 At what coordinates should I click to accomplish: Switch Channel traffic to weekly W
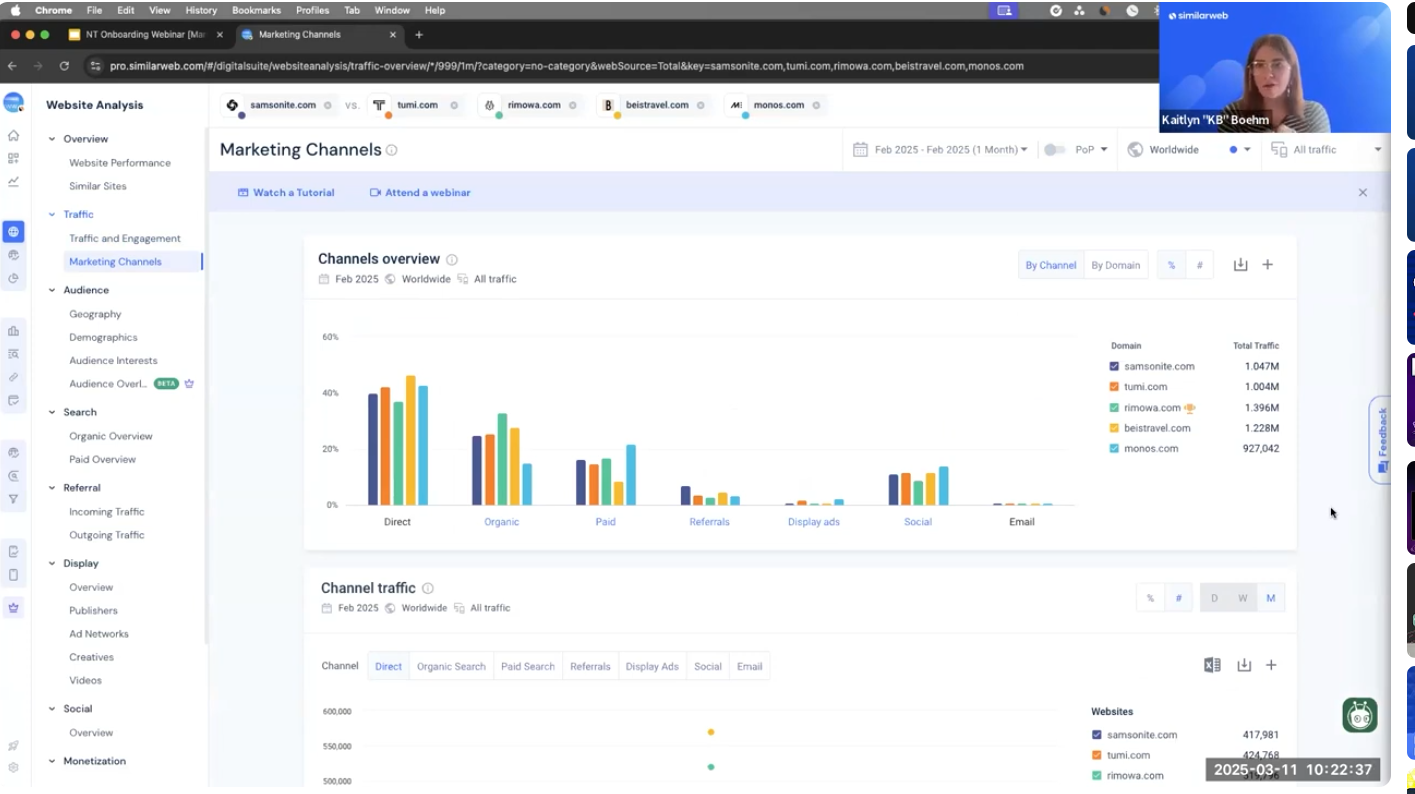coord(1243,598)
